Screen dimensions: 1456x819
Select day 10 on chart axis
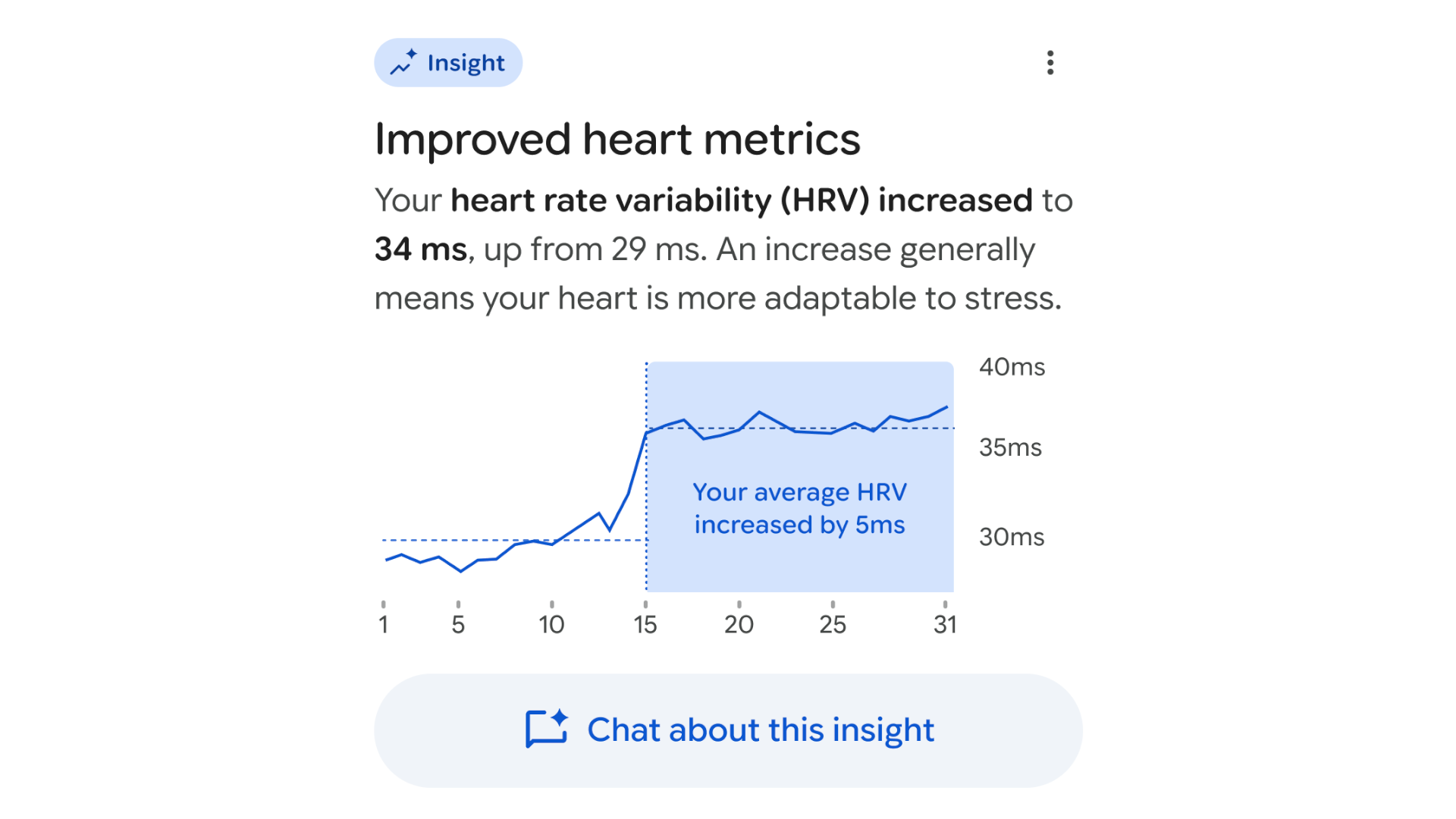coord(551,624)
